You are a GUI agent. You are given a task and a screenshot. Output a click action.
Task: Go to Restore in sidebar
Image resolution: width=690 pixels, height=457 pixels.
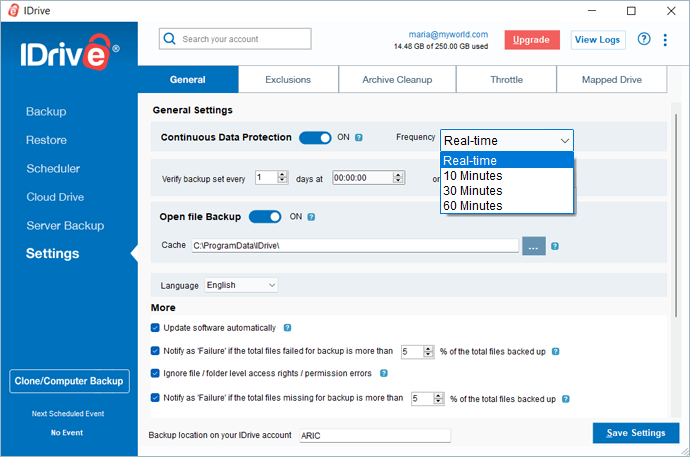click(x=46, y=140)
